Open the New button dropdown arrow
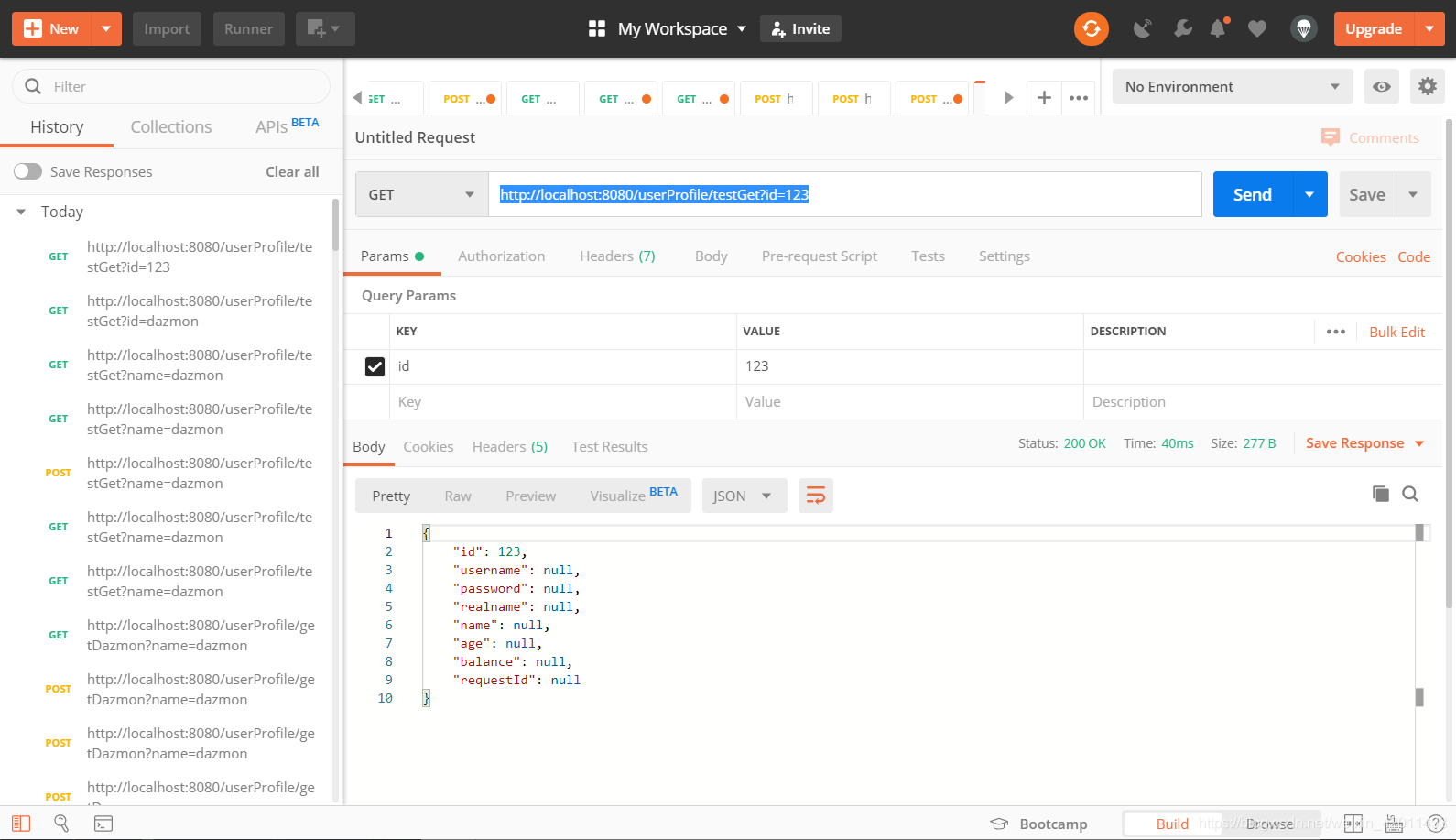The height and width of the screenshot is (840, 1456). (106, 28)
